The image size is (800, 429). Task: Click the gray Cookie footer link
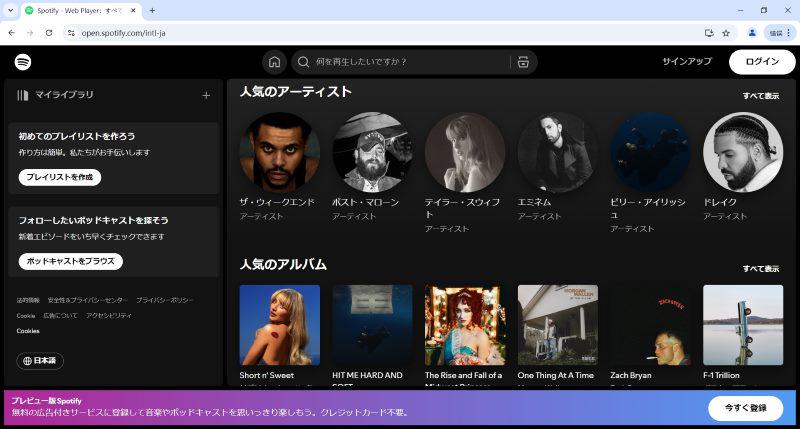pyautogui.click(x=26, y=316)
